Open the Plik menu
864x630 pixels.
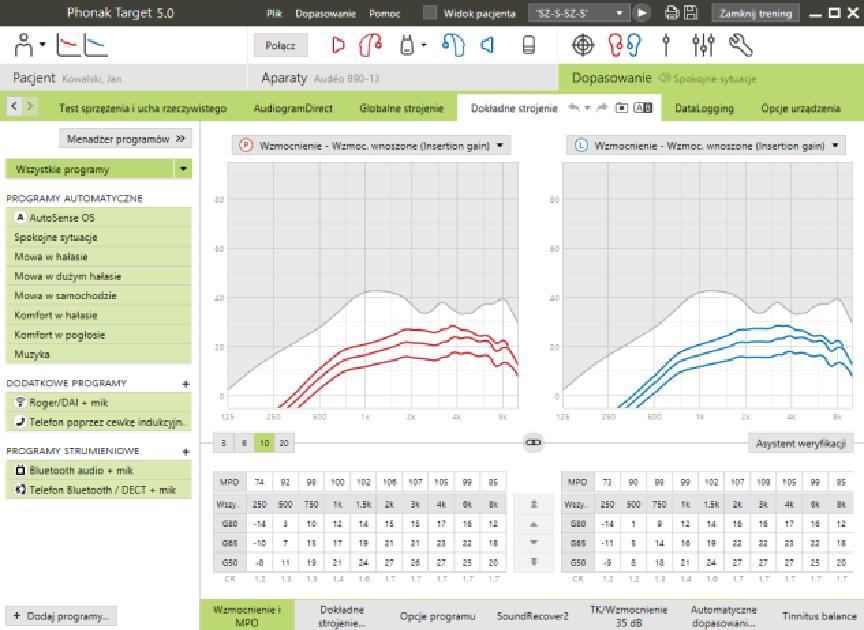point(274,13)
